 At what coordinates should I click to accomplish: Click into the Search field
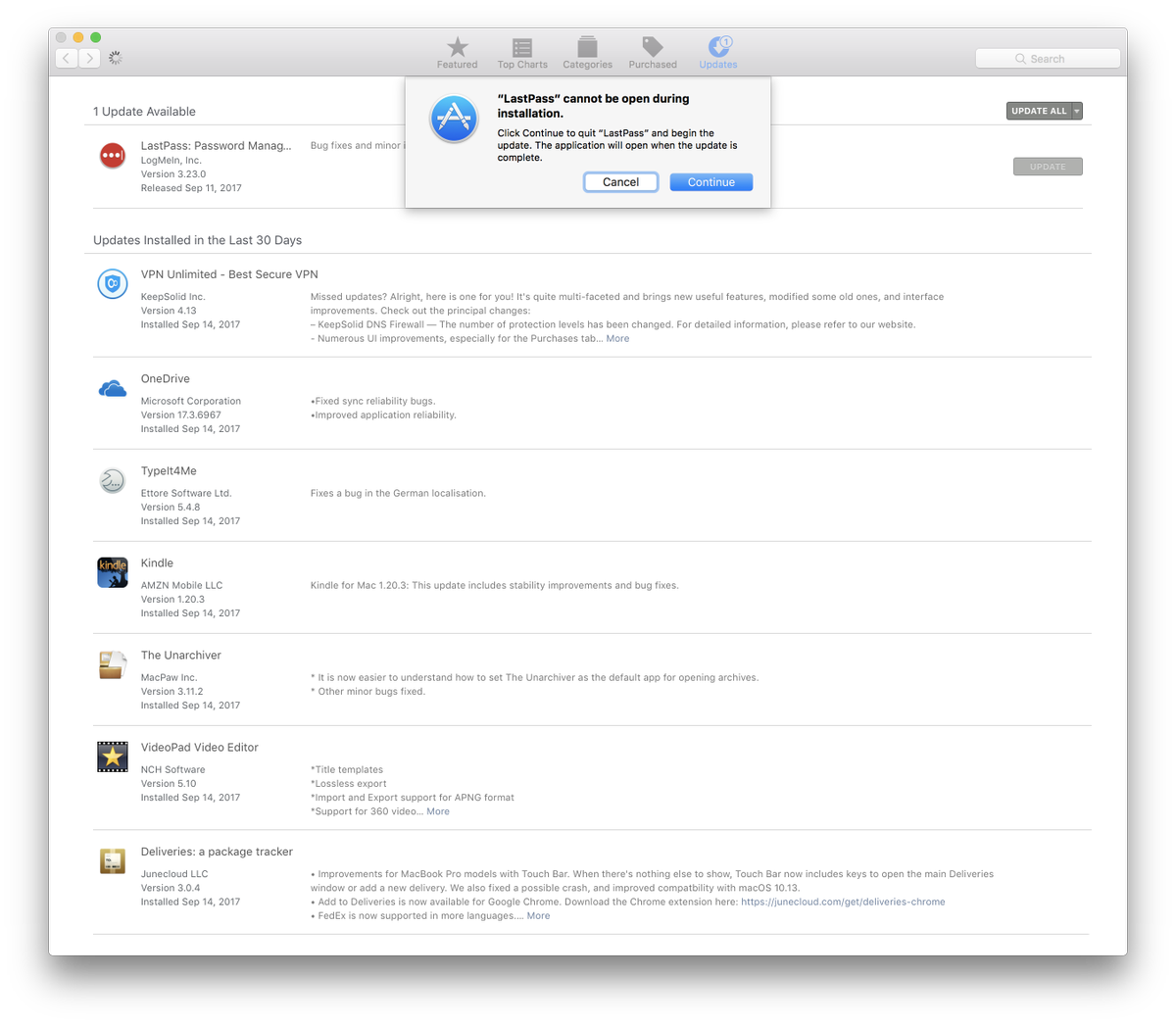pyautogui.click(x=1048, y=59)
